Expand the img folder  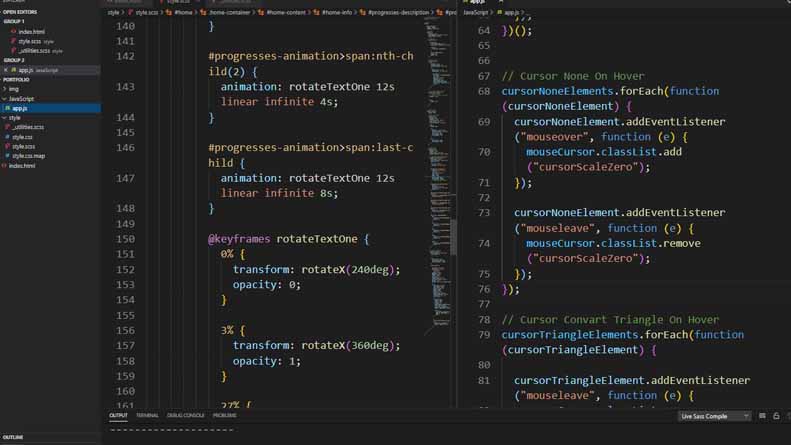13,89
